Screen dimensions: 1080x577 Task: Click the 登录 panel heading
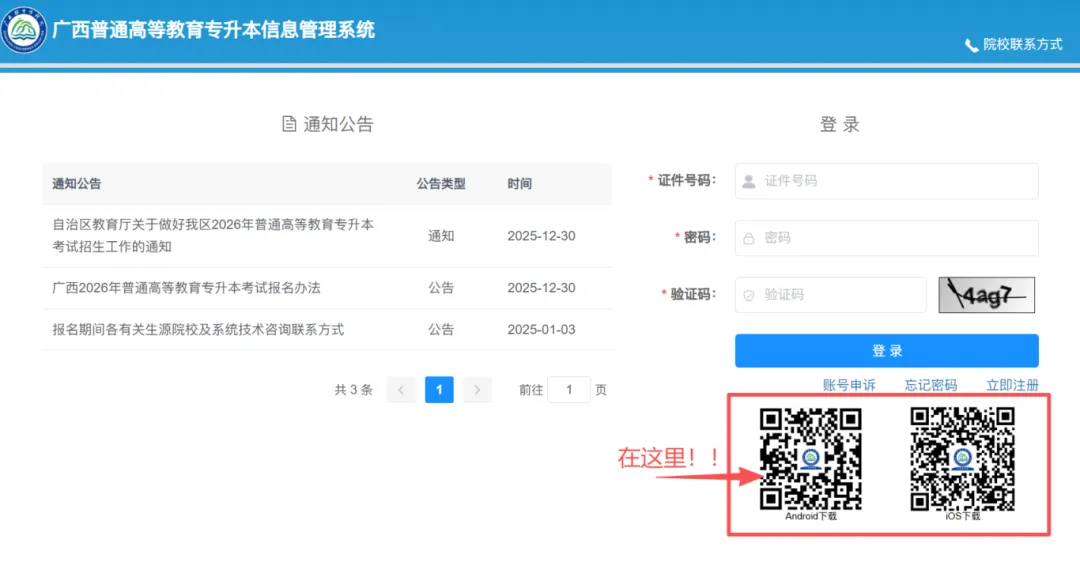tap(840, 125)
